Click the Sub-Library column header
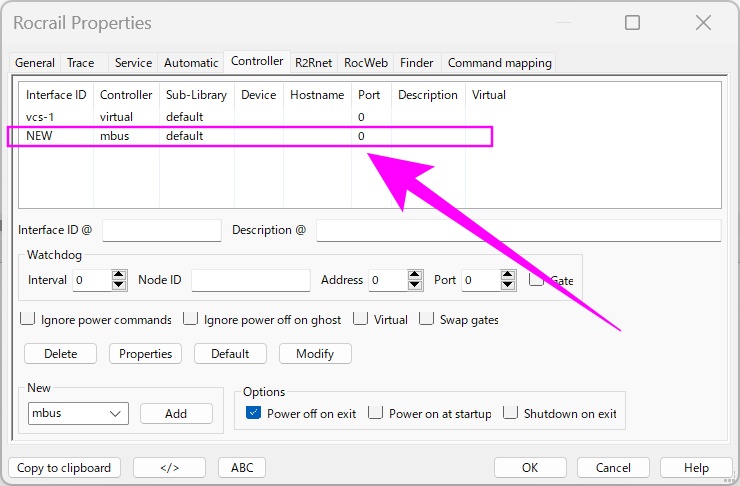740x486 pixels. pos(196,95)
